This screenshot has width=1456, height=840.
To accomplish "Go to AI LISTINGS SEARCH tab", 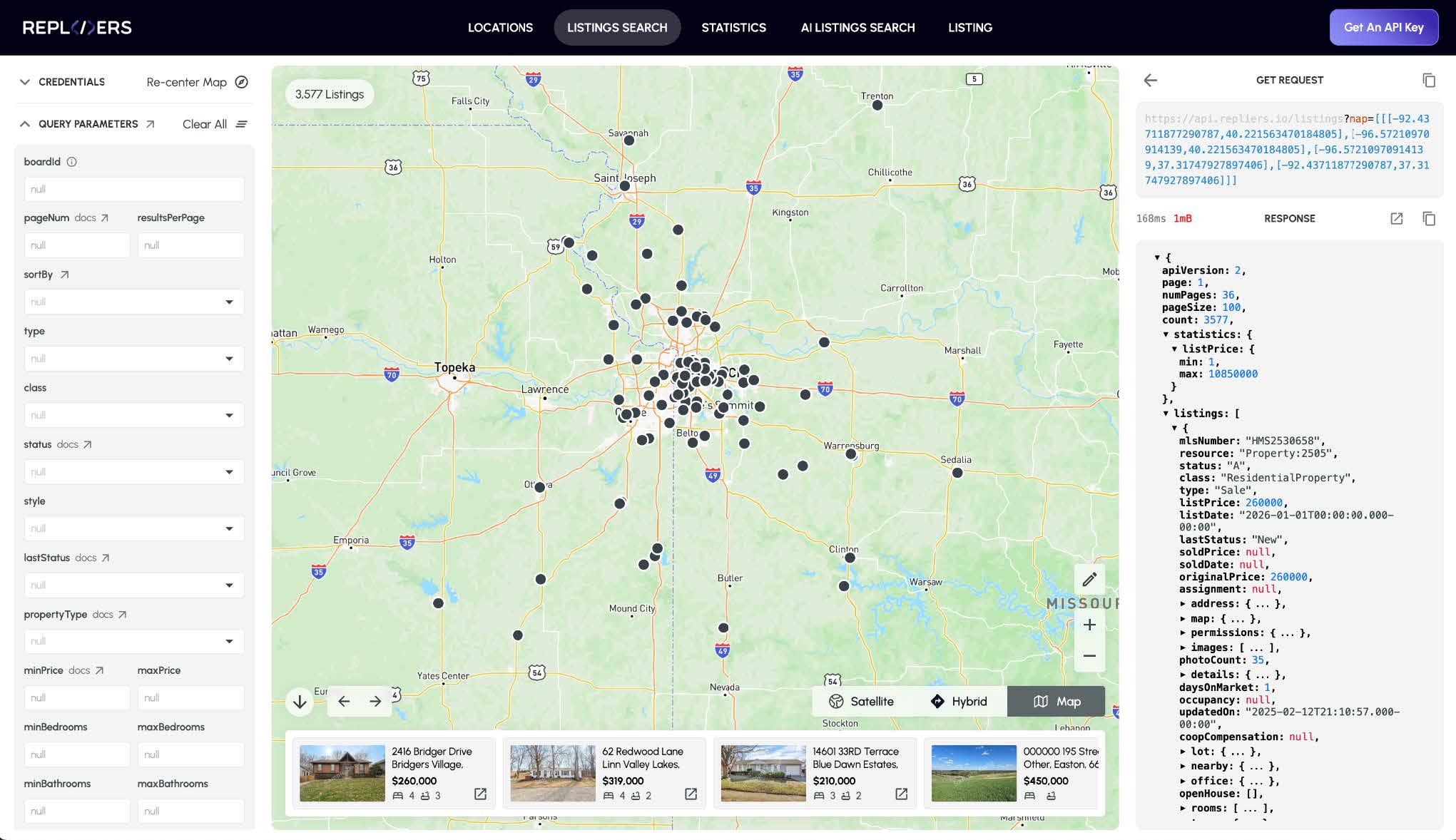I will [x=857, y=28].
